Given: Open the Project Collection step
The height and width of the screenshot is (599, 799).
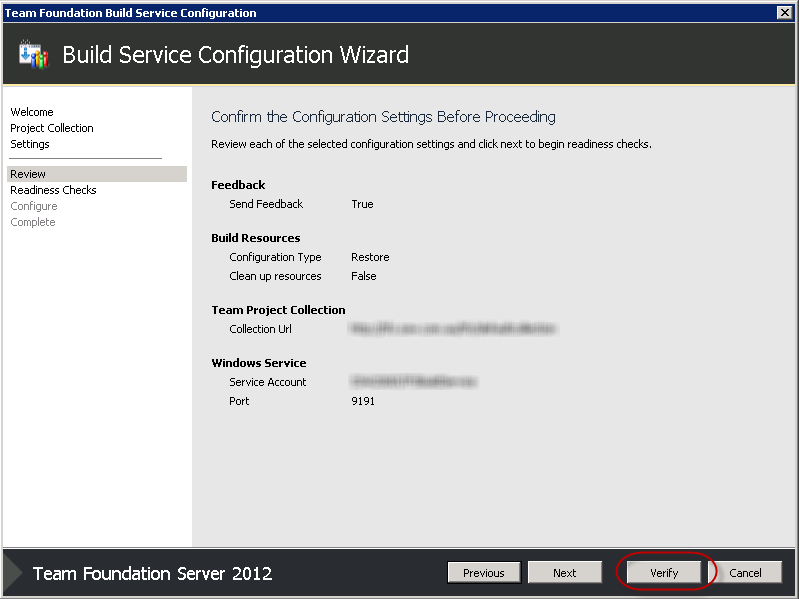Looking at the screenshot, I should (x=52, y=128).
